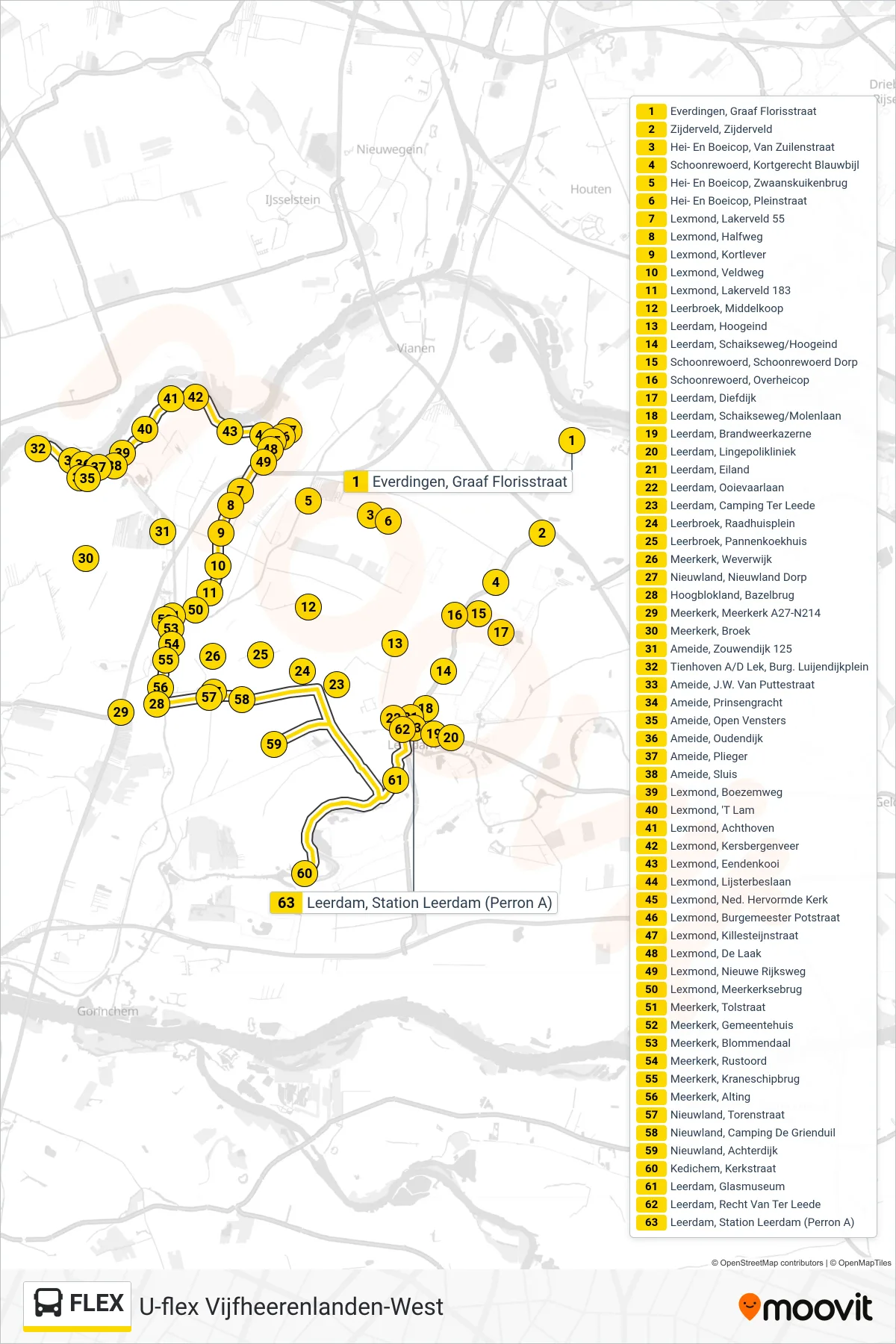Open OpenStreetMap contributors attribution link
Screen dimensions: 896x1344
(x=767, y=1263)
